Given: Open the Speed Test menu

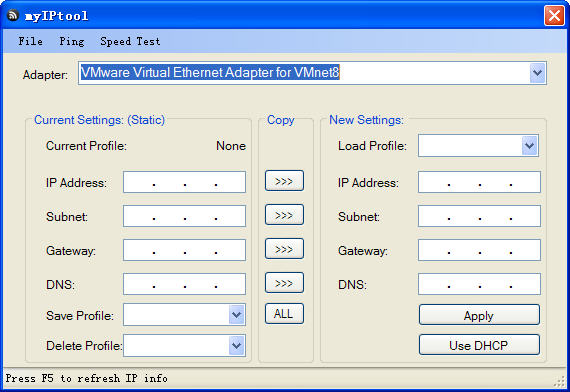Looking at the screenshot, I should (130, 41).
